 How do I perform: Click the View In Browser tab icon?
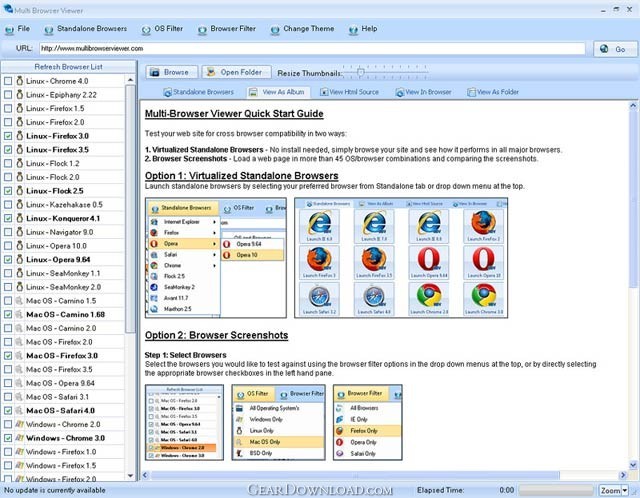[400, 92]
